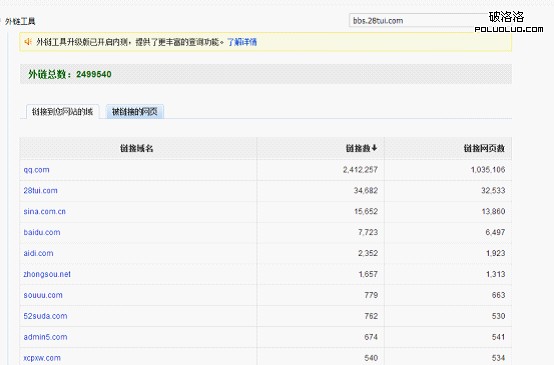Click the speaker notice icon in yellow banner
The height and width of the screenshot is (365, 554).
click(28, 42)
